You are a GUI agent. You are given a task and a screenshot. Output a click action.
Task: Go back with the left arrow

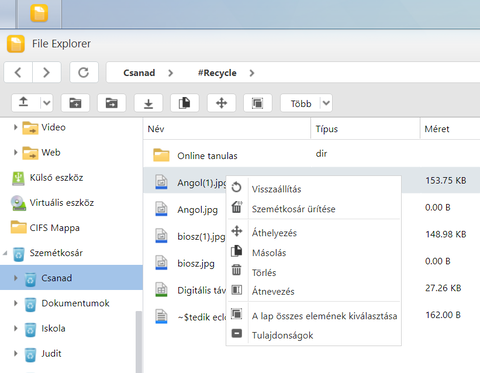click(x=18, y=72)
